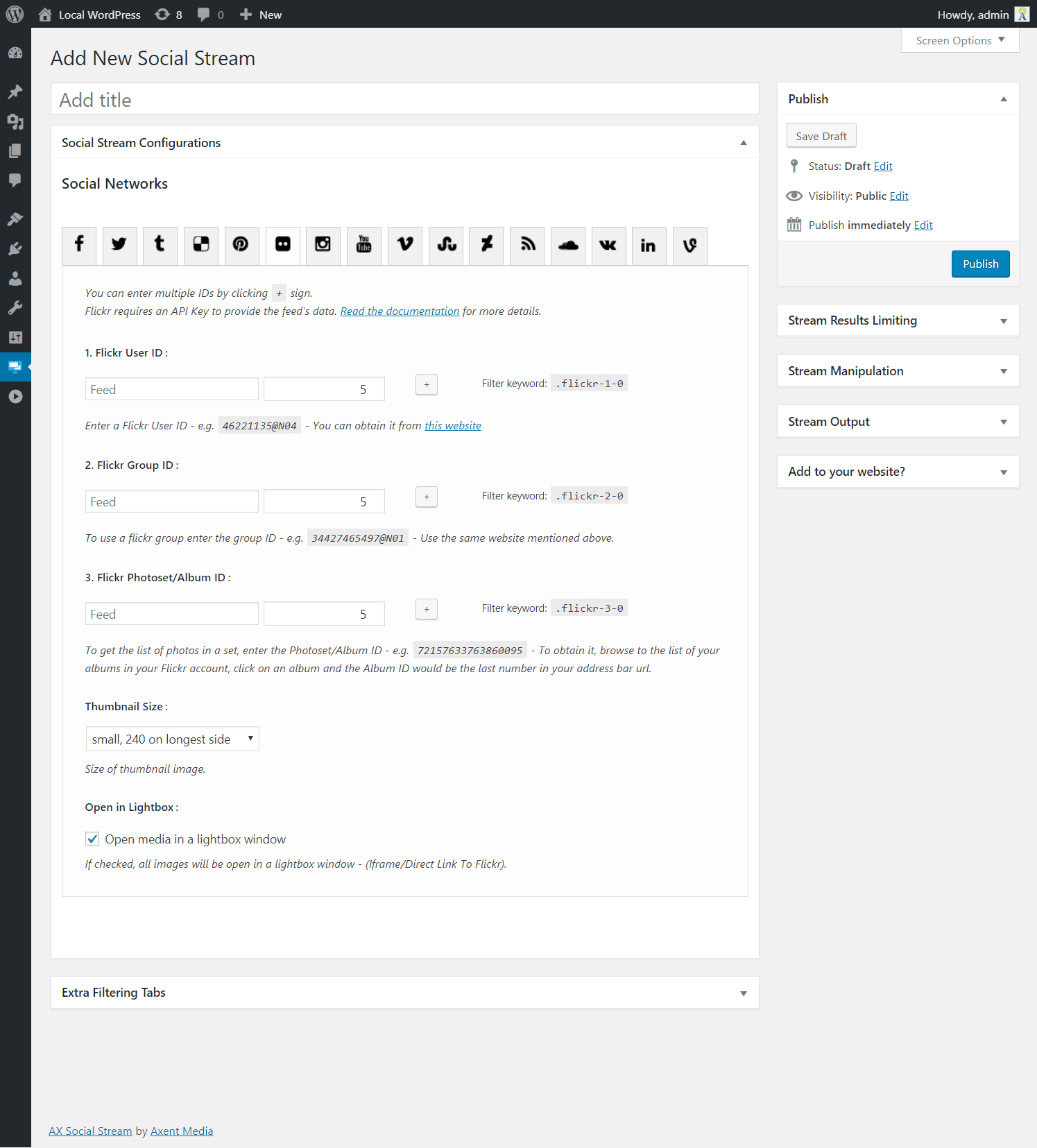Open Users from the admin sidebar

(x=15, y=278)
